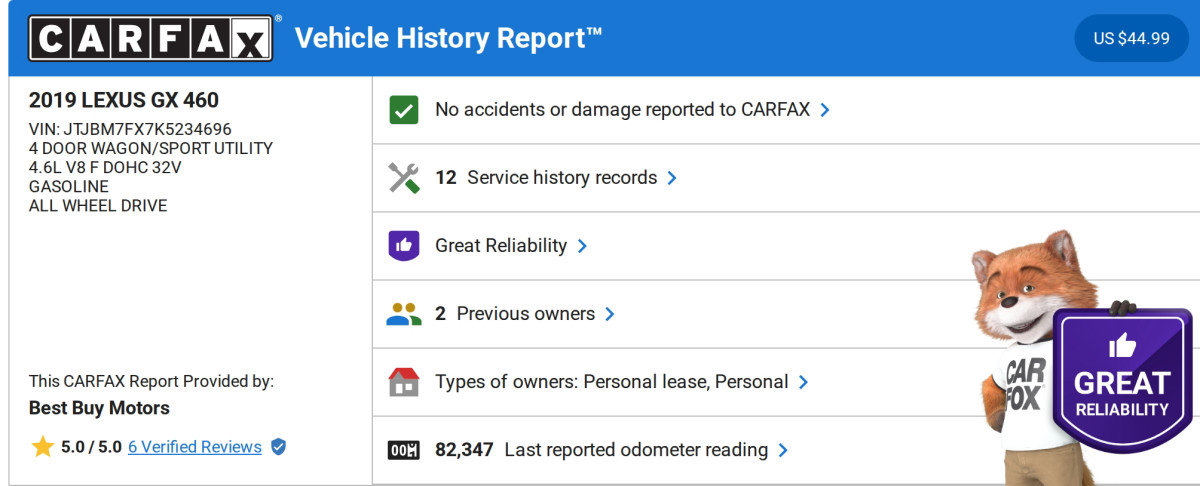Click the blue verified shield badge
This screenshot has width=1200, height=486.
point(279,447)
